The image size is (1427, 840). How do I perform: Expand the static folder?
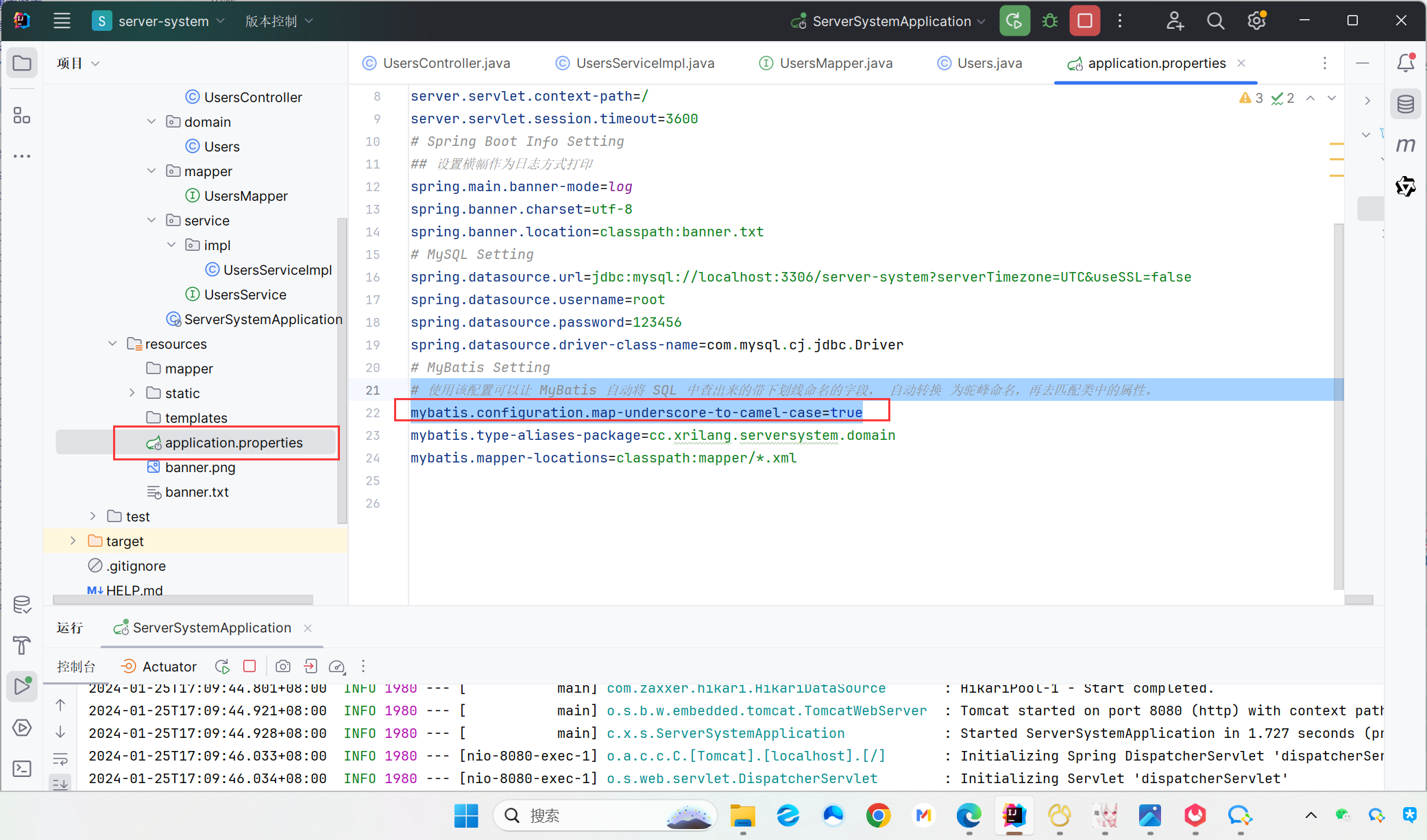click(x=132, y=393)
